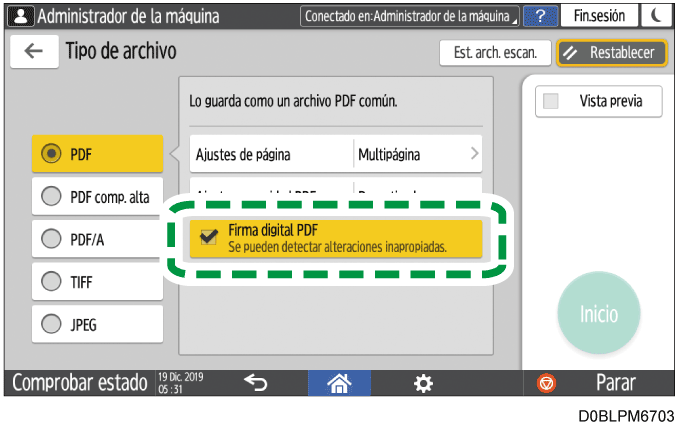Image resolution: width=679 pixels, height=427 pixels.
Task: Open the Conectado en login status dropdown
Action: [x=410, y=16]
